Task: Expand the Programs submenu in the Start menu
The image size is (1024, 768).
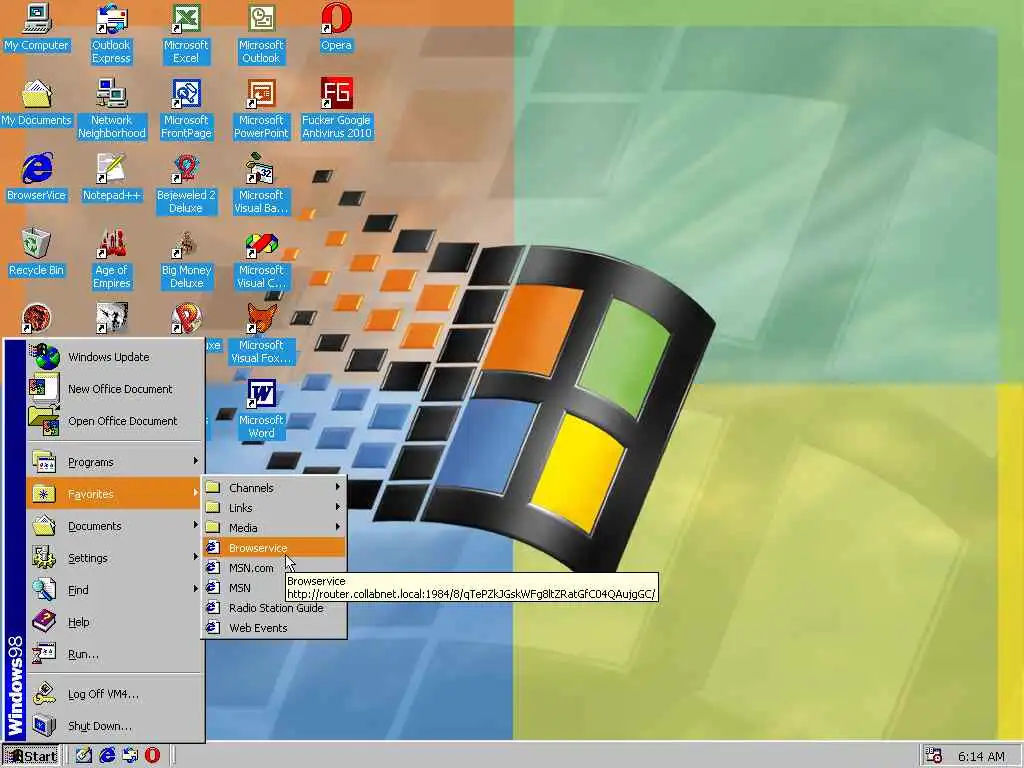Action: coord(115,462)
